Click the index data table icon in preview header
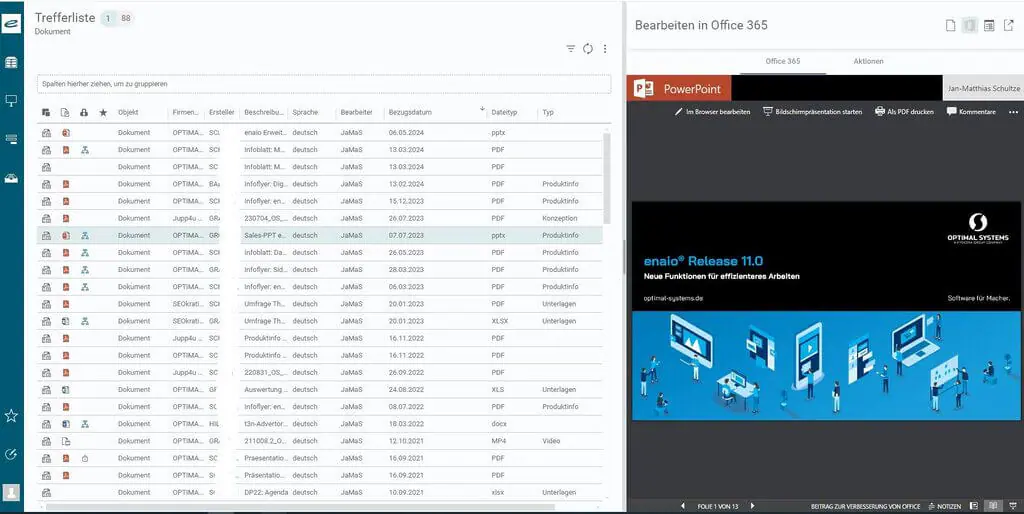The height and width of the screenshot is (514, 1024). [989, 25]
